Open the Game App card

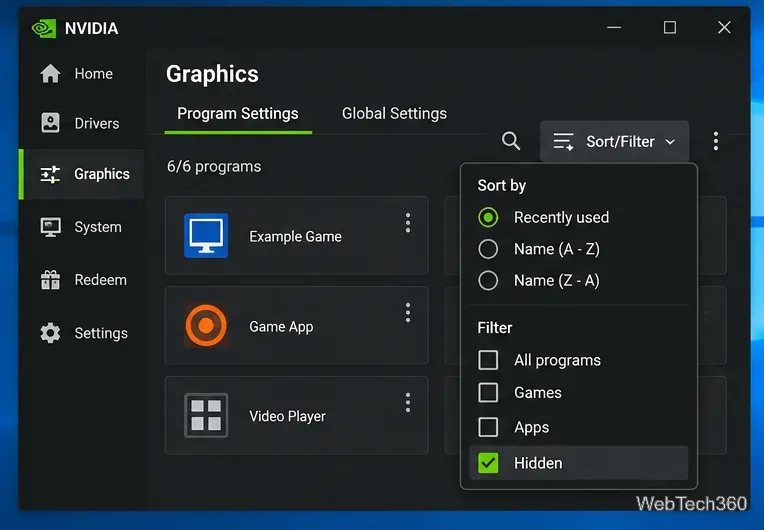(x=296, y=325)
